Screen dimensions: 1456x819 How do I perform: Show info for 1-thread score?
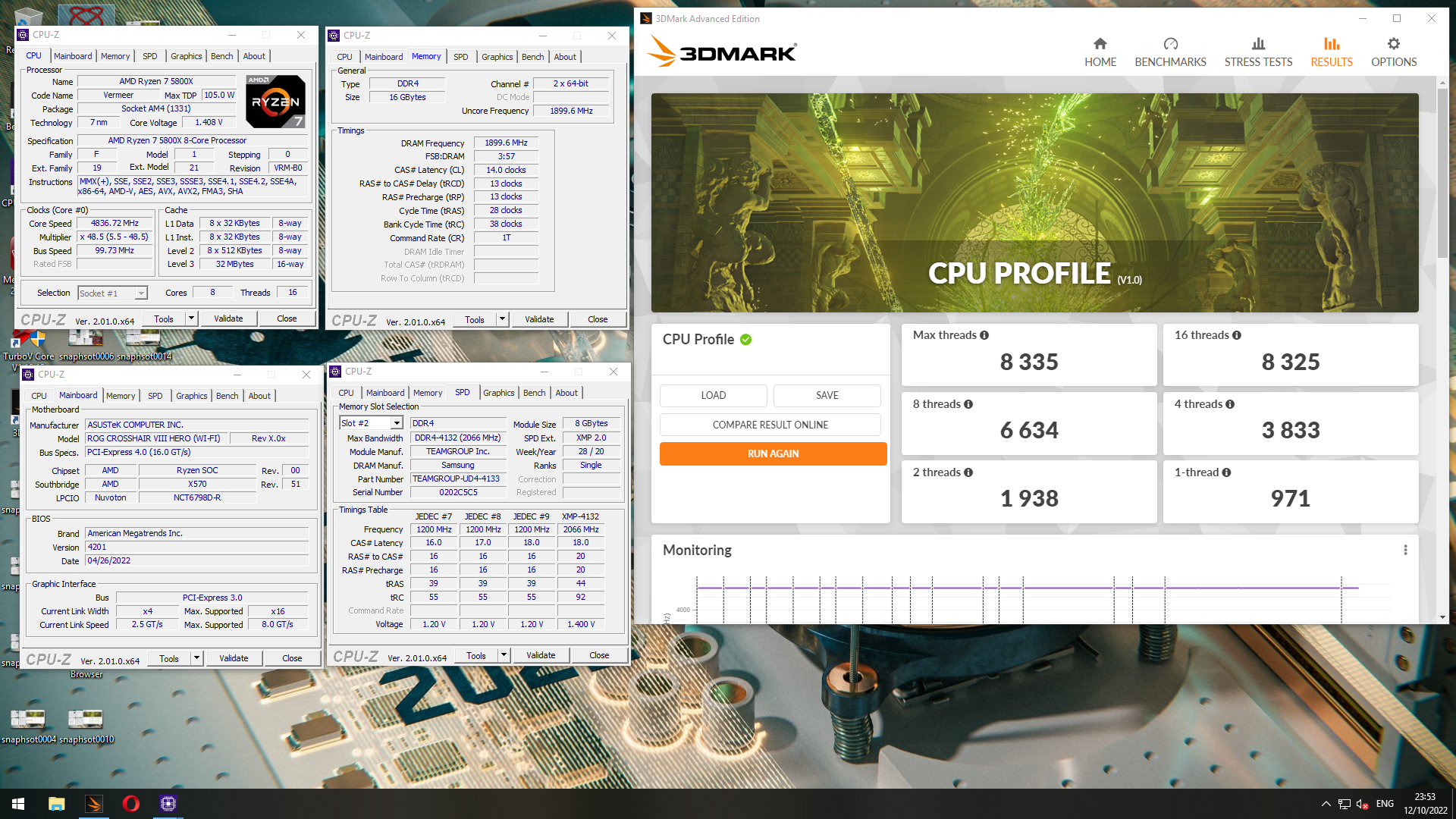click(x=1226, y=472)
